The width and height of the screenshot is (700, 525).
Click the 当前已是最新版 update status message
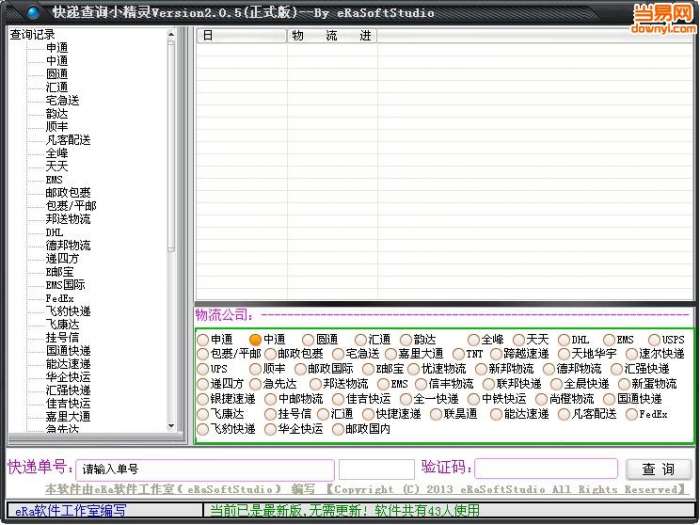click(x=345, y=510)
